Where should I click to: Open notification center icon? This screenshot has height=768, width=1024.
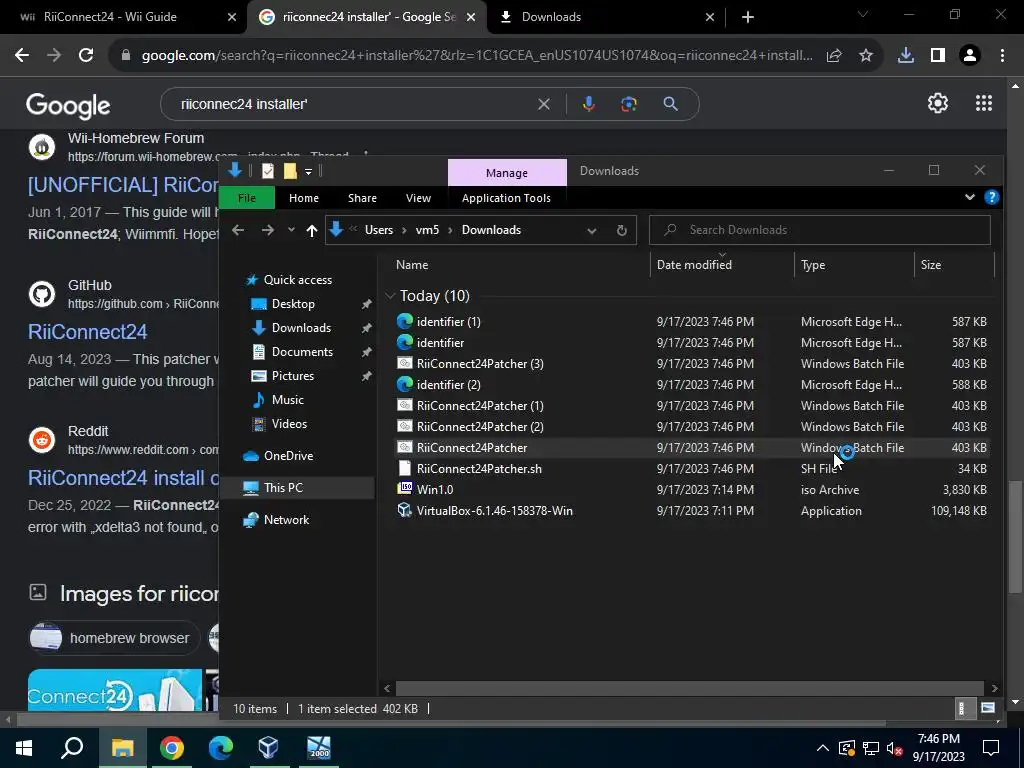[991, 748]
